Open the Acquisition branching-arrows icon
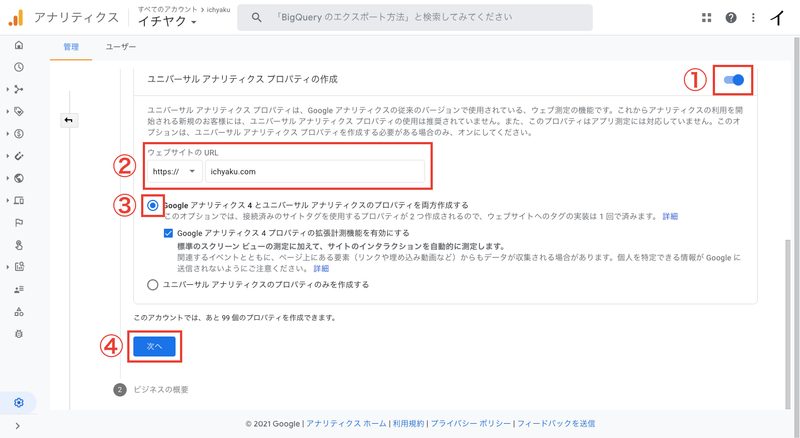Viewport: 800px width, 438px height. tap(19, 89)
